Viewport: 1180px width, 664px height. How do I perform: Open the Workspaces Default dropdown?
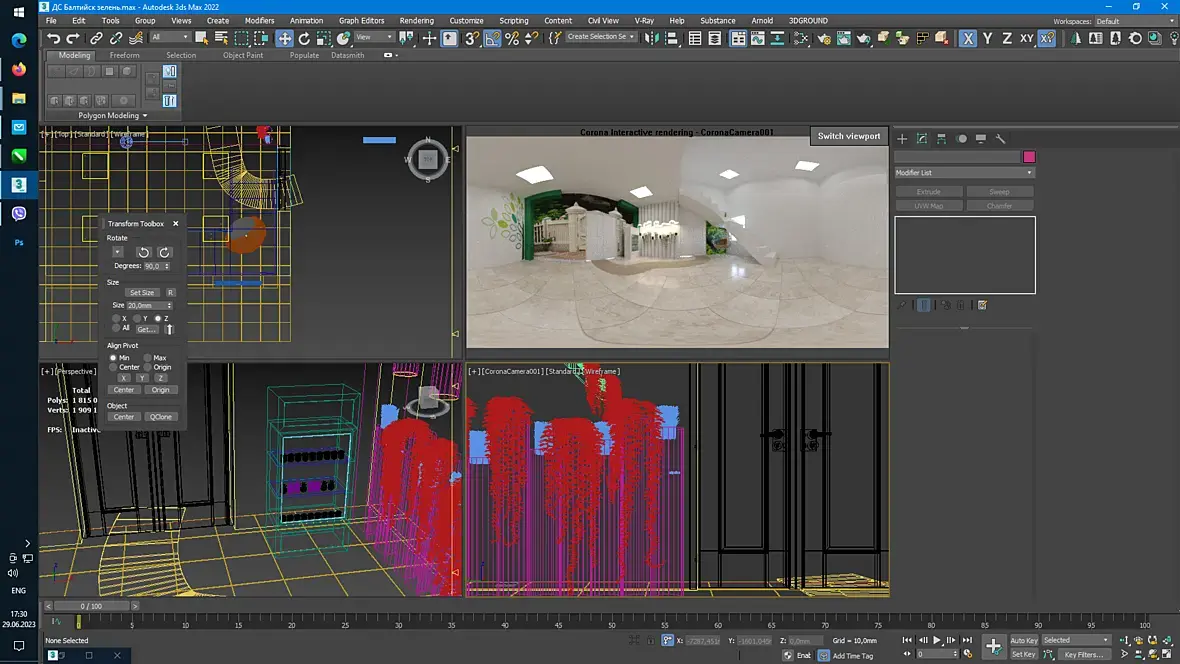(1134, 21)
